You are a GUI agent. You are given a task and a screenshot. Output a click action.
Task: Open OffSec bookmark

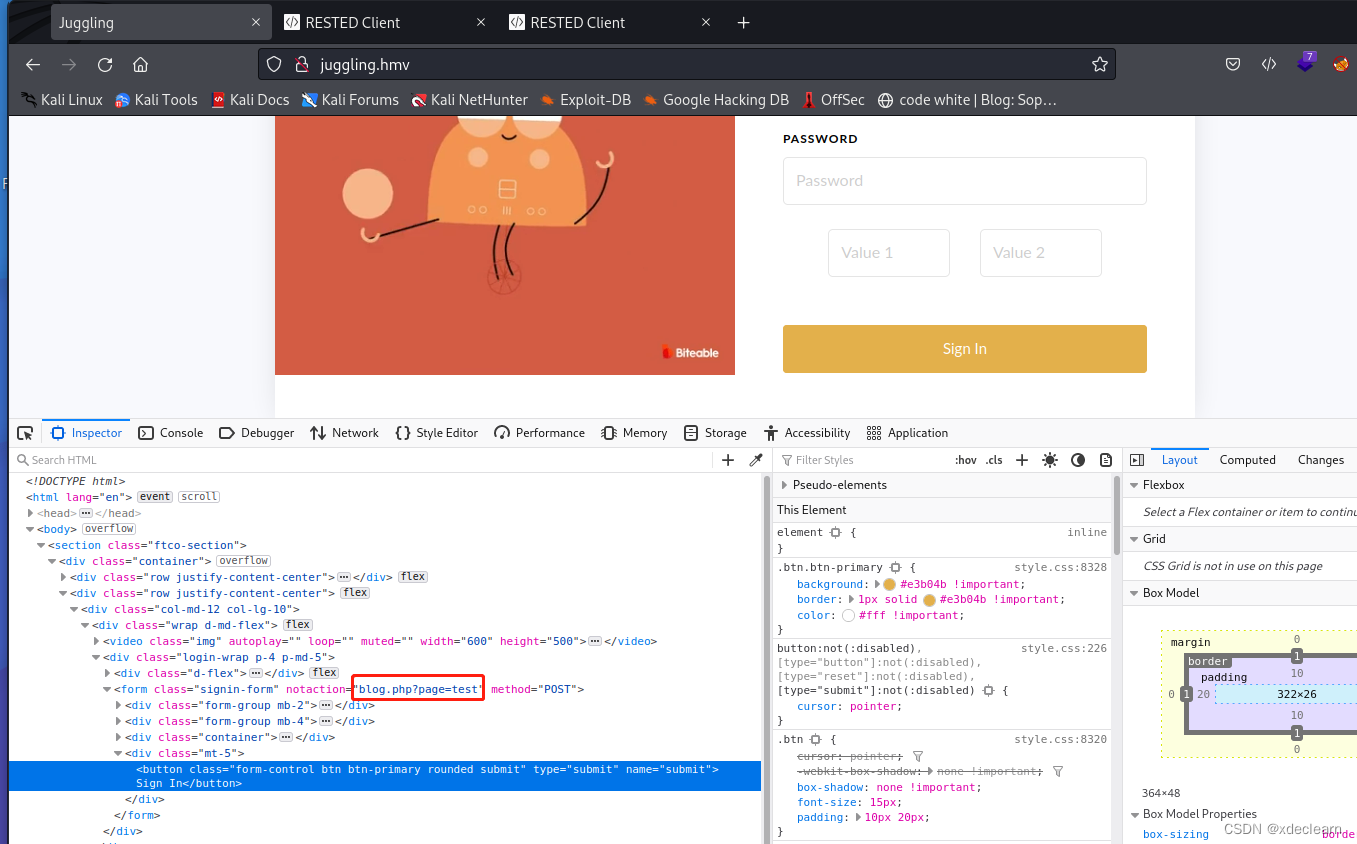click(834, 100)
